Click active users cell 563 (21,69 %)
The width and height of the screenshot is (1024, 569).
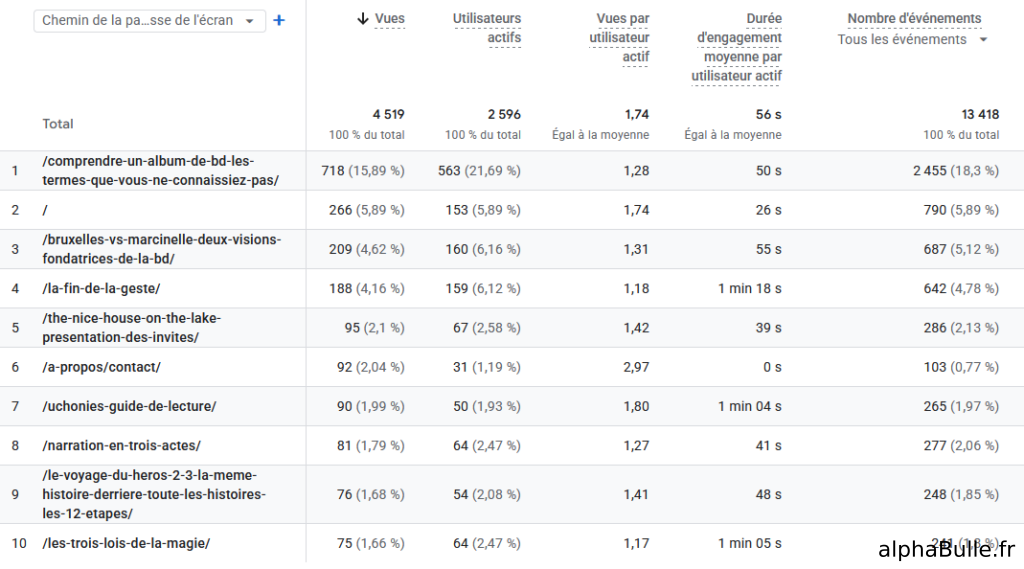[x=479, y=171]
